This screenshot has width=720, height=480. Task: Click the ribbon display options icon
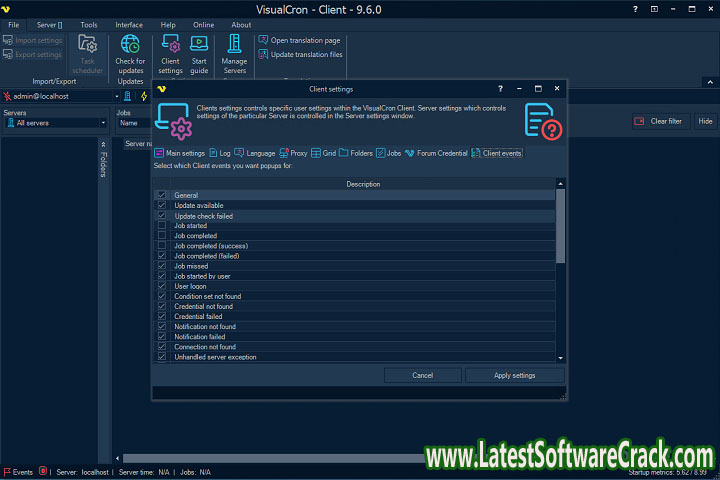click(x=654, y=9)
